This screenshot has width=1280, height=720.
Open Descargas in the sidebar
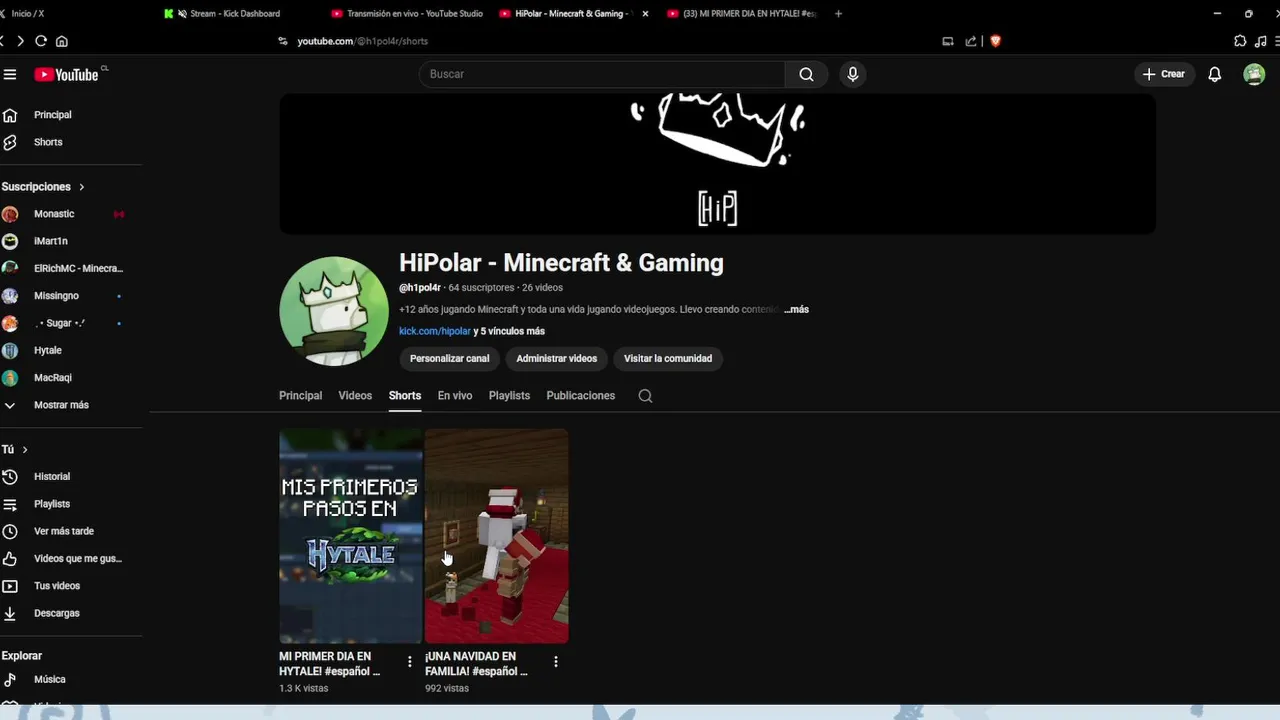(57, 613)
